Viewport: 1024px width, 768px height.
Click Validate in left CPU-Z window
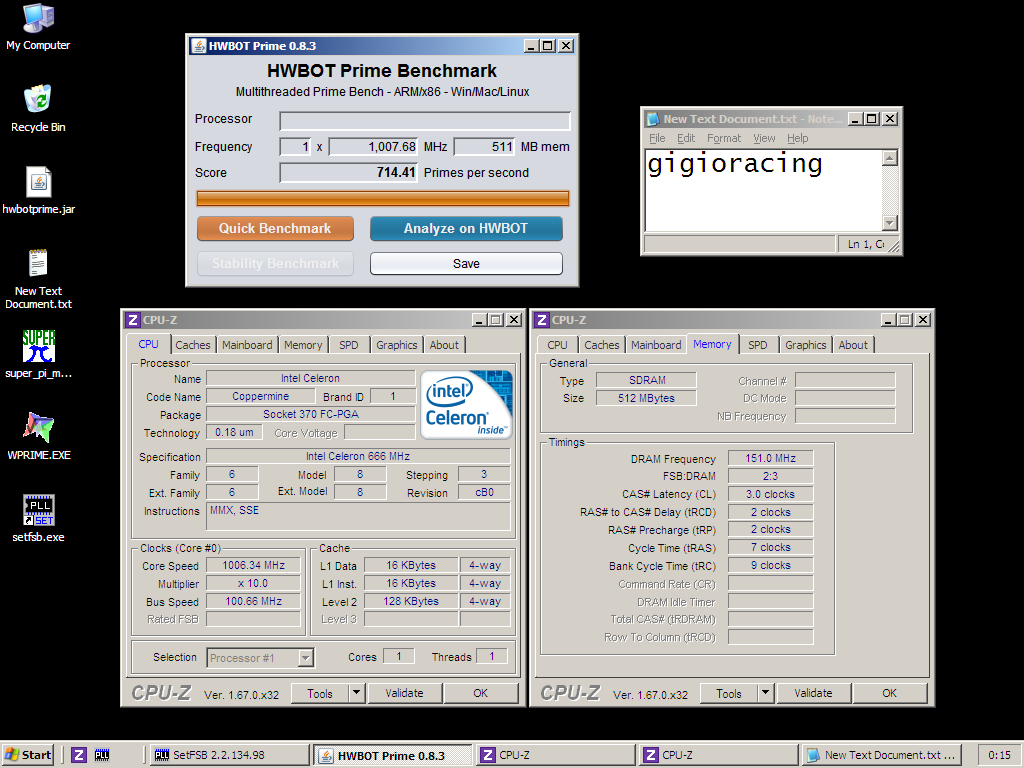click(x=404, y=694)
